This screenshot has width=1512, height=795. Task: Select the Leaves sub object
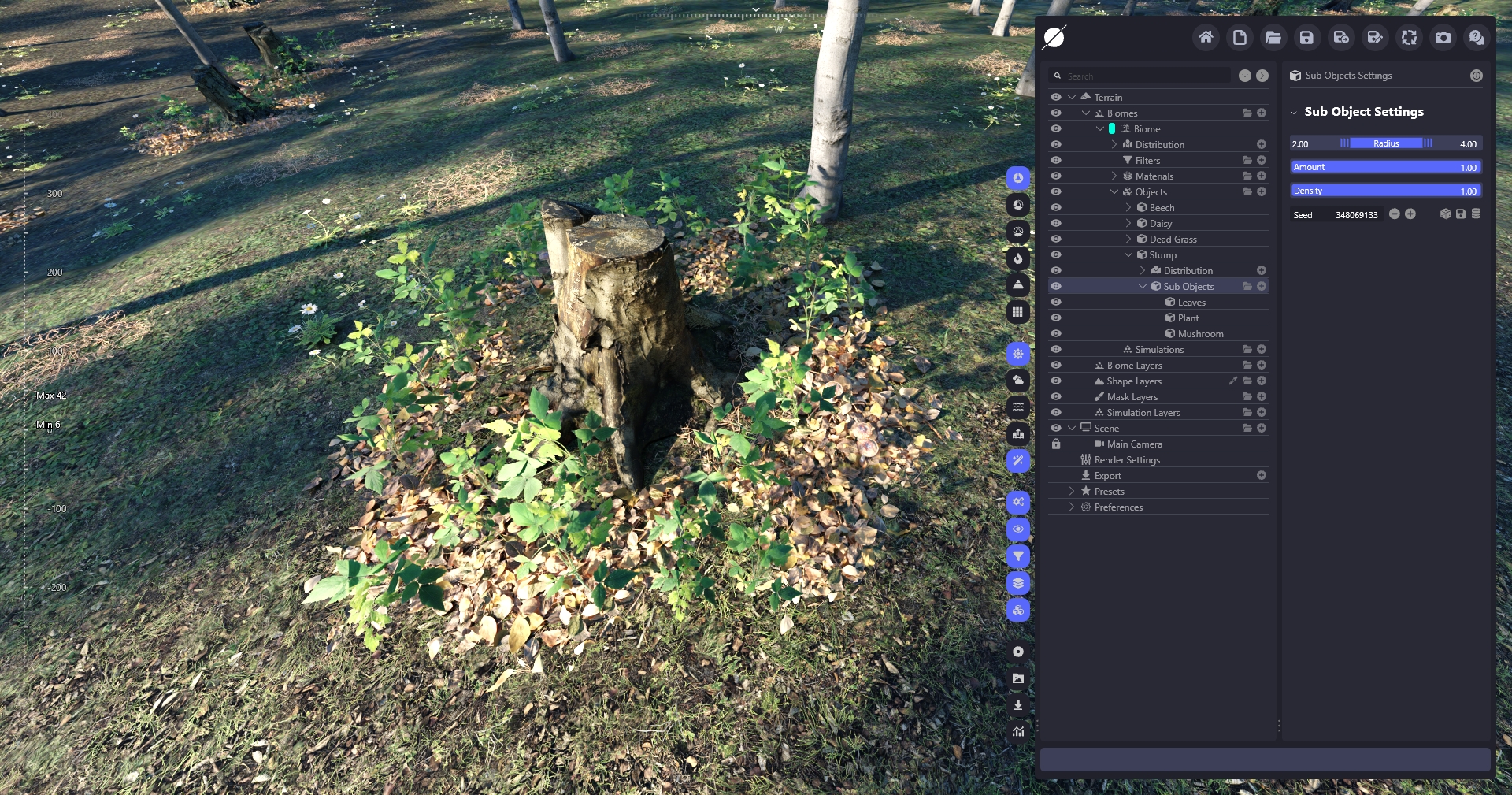(x=1191, y=303)
